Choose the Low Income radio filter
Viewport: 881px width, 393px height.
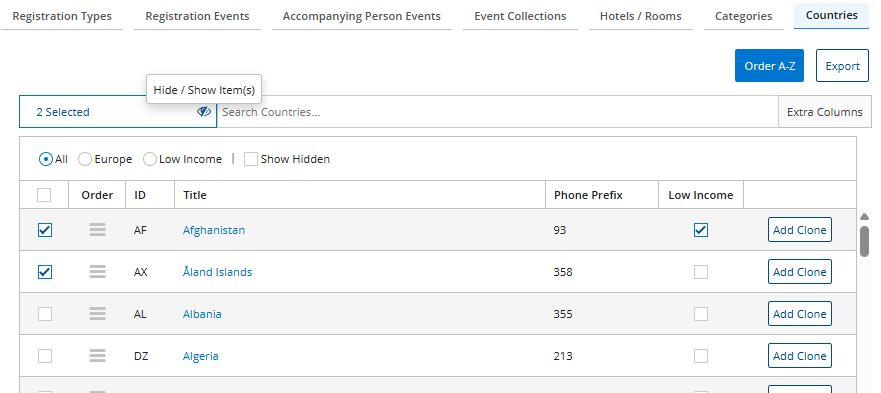coord(149,159)
